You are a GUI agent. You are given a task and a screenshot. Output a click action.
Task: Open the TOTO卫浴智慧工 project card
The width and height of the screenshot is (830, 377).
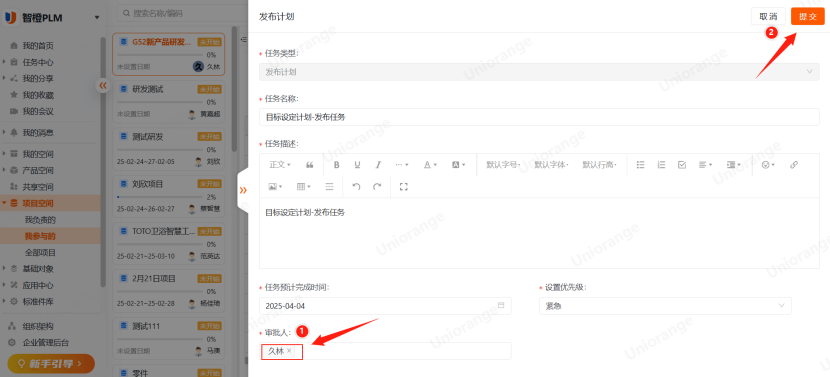[168, 244]
